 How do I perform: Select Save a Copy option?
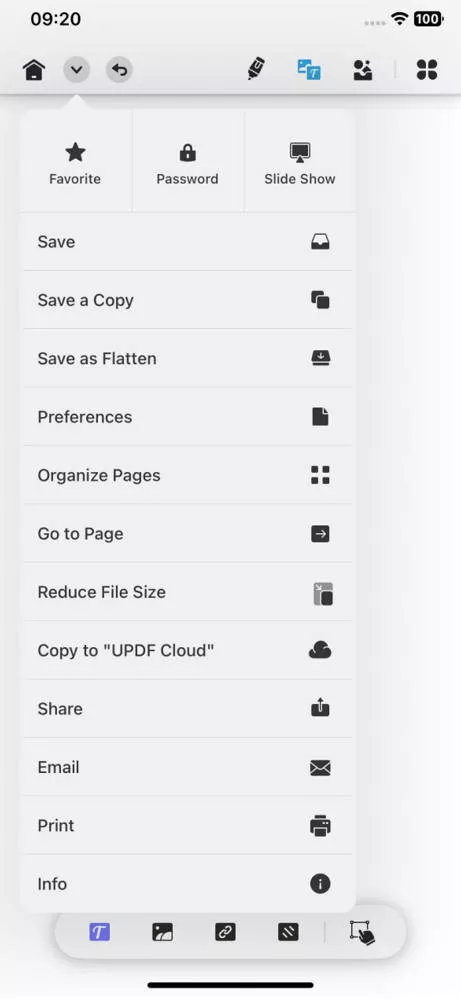coord(187,300)
